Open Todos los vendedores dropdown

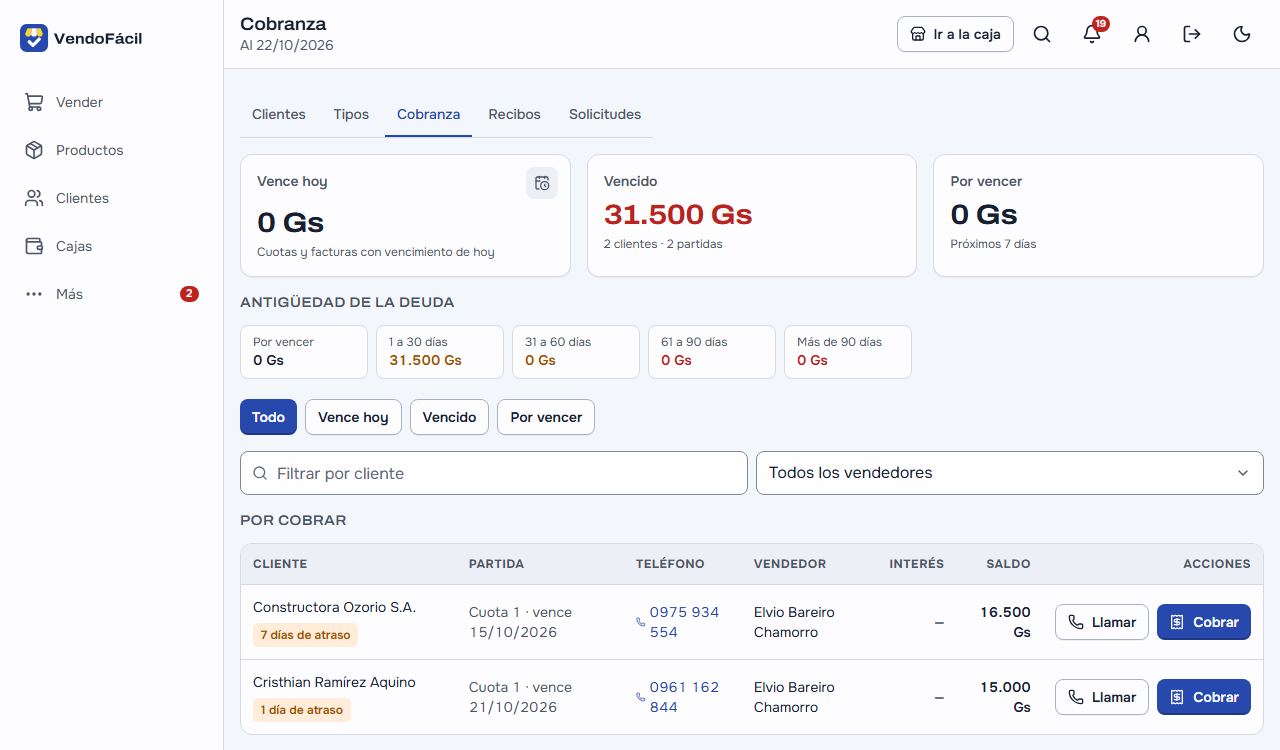1010,473
